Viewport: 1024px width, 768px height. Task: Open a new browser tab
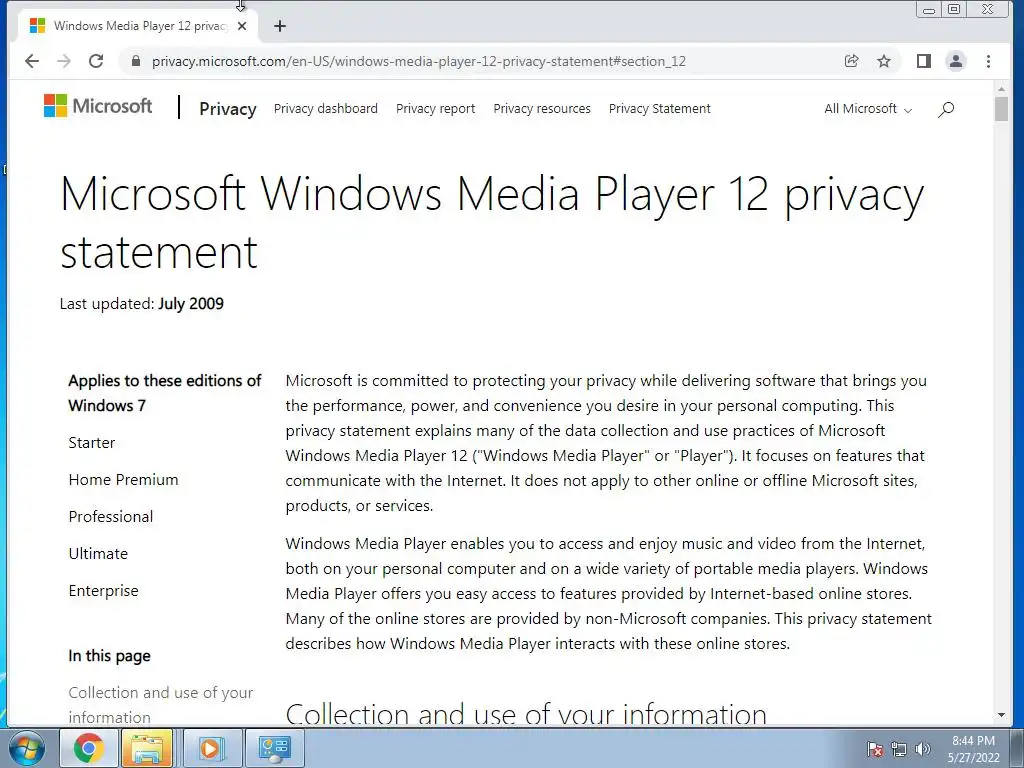click(280, 26)
